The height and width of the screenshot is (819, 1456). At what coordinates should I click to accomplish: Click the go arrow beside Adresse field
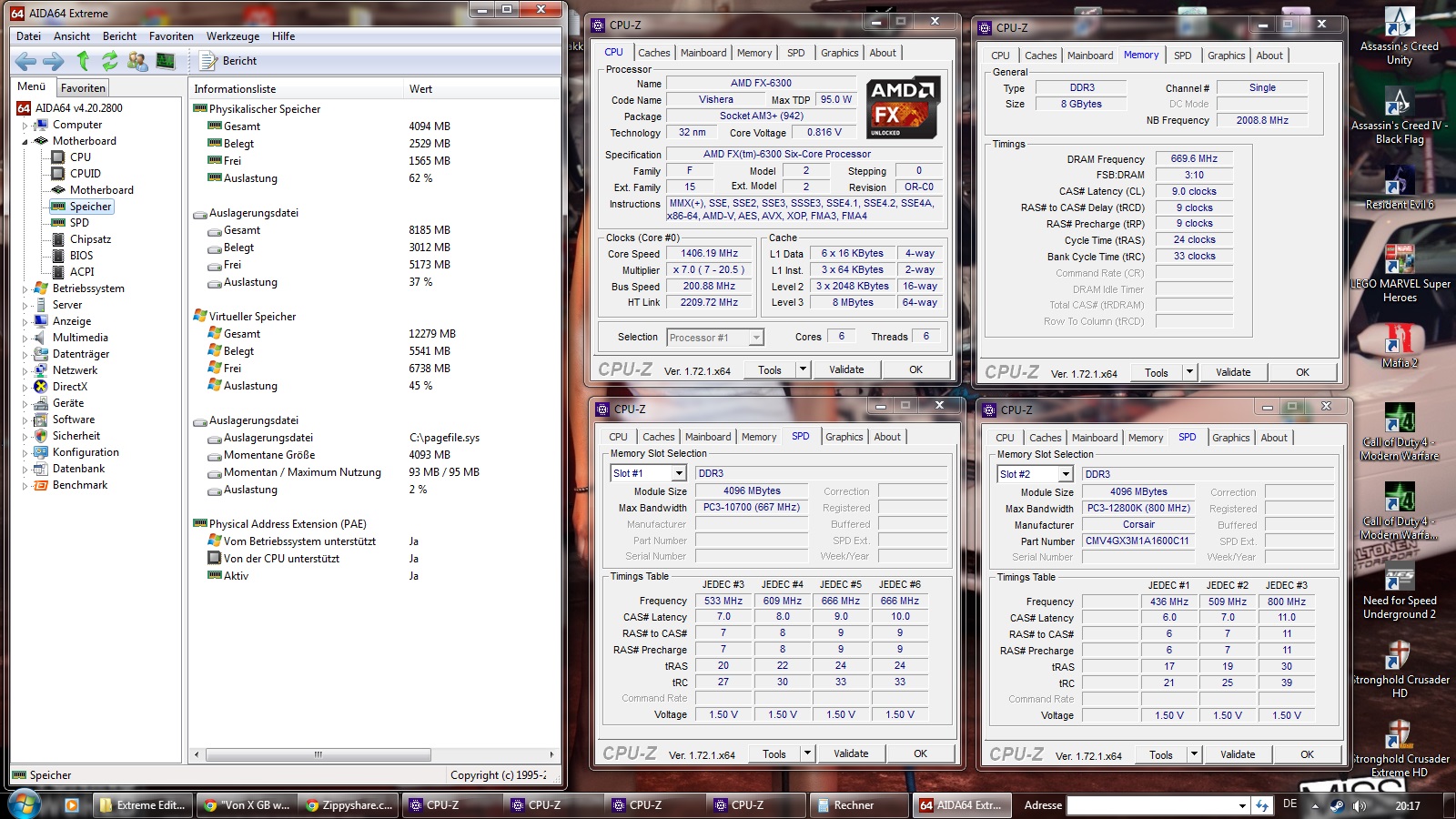[x=1261, y=805]
